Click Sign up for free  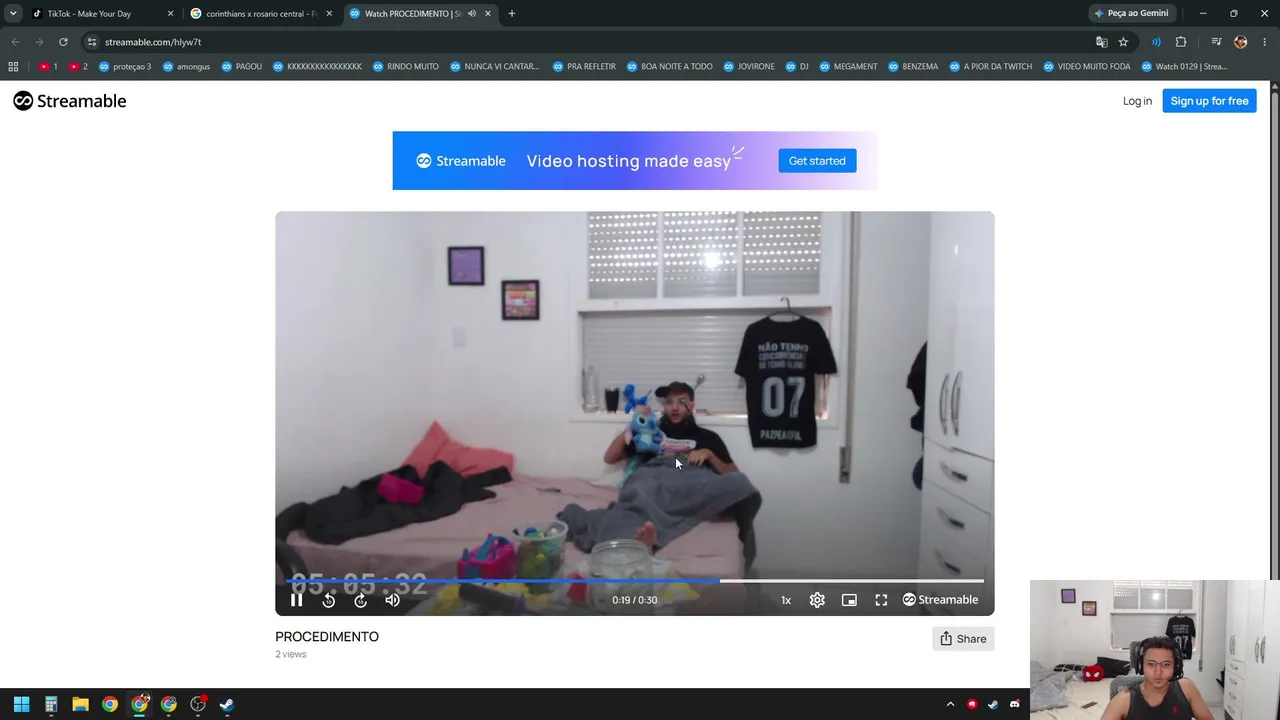1209,101
